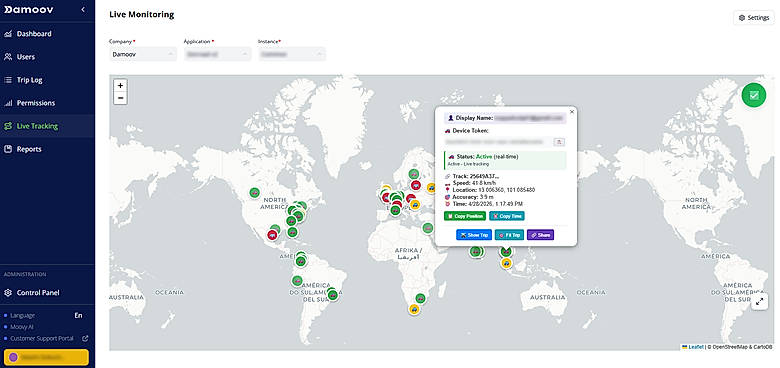This screenshot has height=368, width=780.
Task: Close the device info popup
Action: [x=572, y=112]
